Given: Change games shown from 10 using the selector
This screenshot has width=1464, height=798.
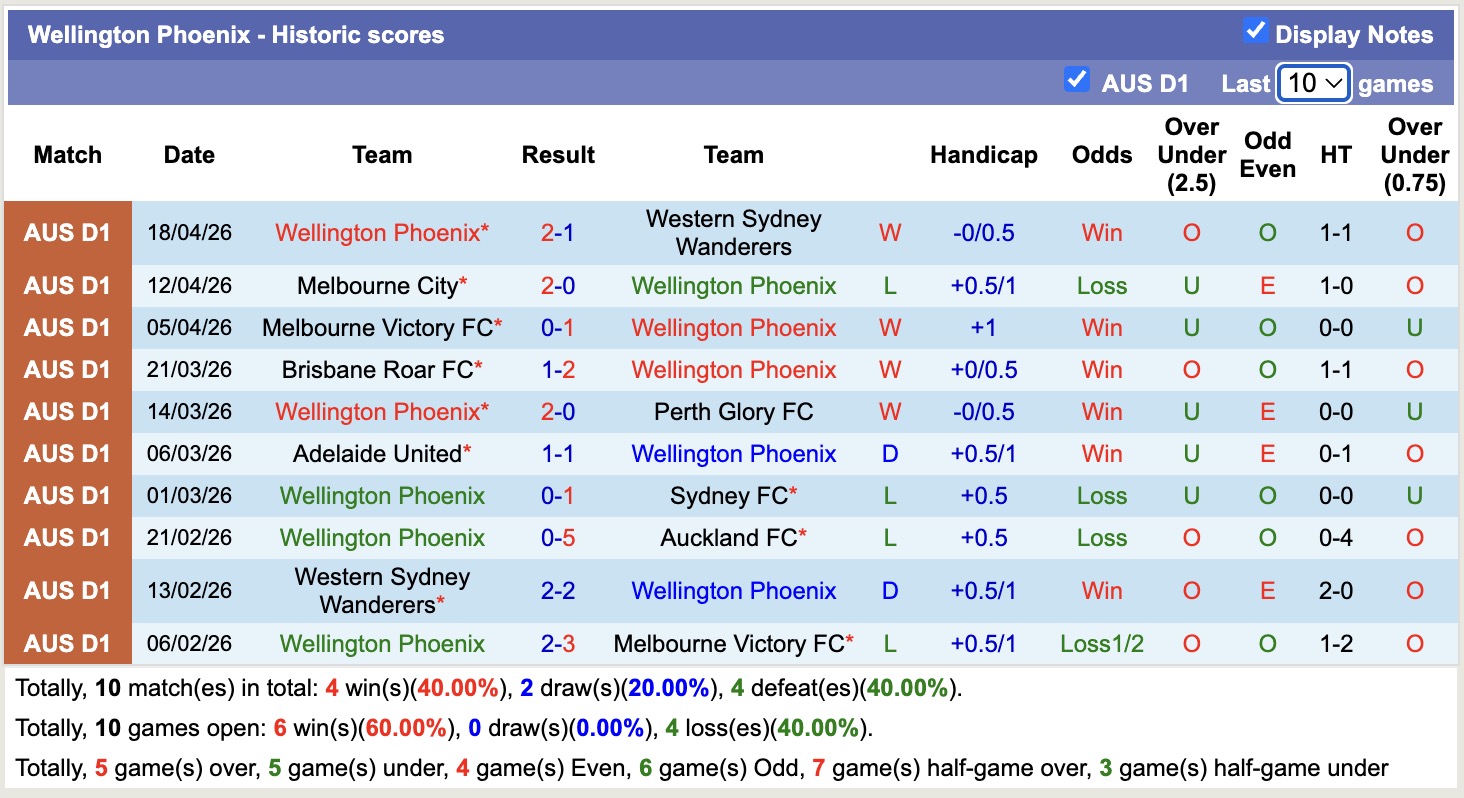Looking at the screenshot, I should [x=1313, y=83].
